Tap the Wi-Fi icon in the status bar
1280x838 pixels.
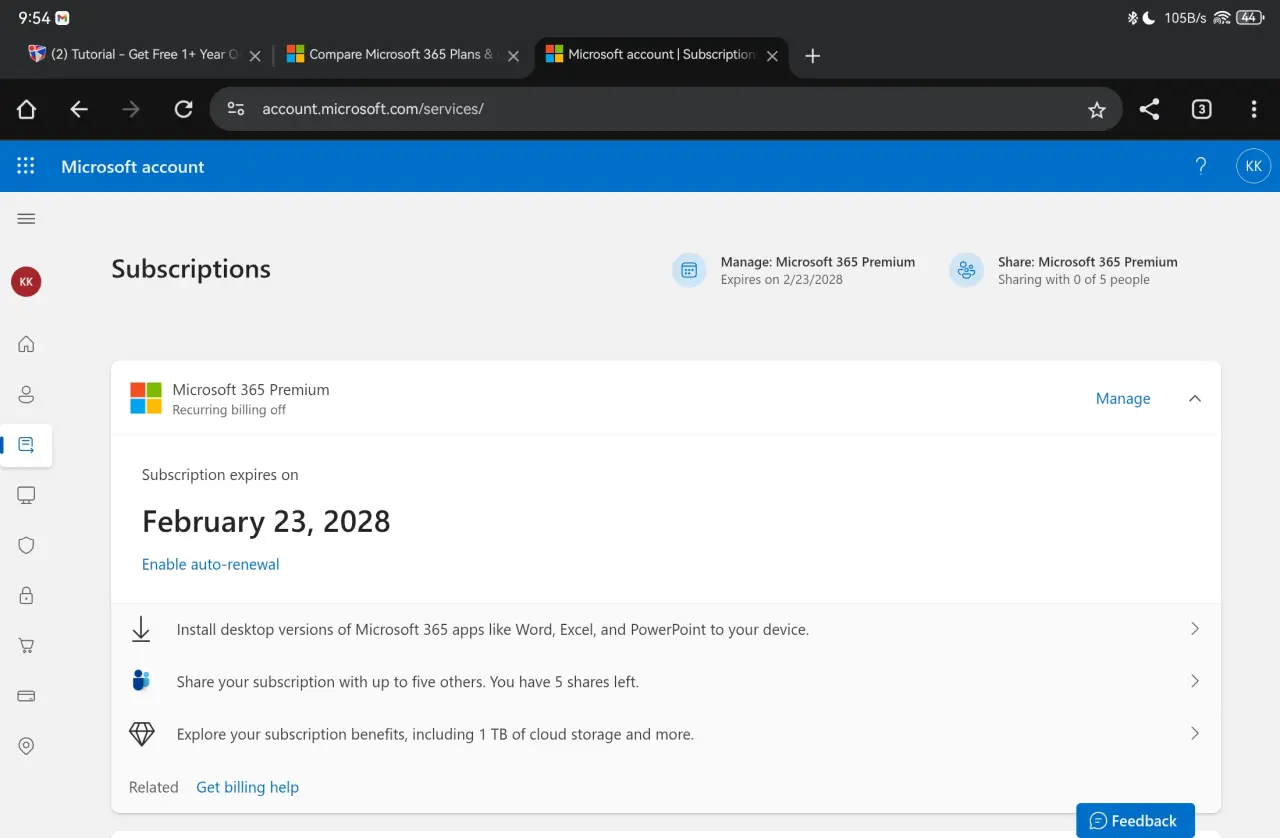[1221, 18]
